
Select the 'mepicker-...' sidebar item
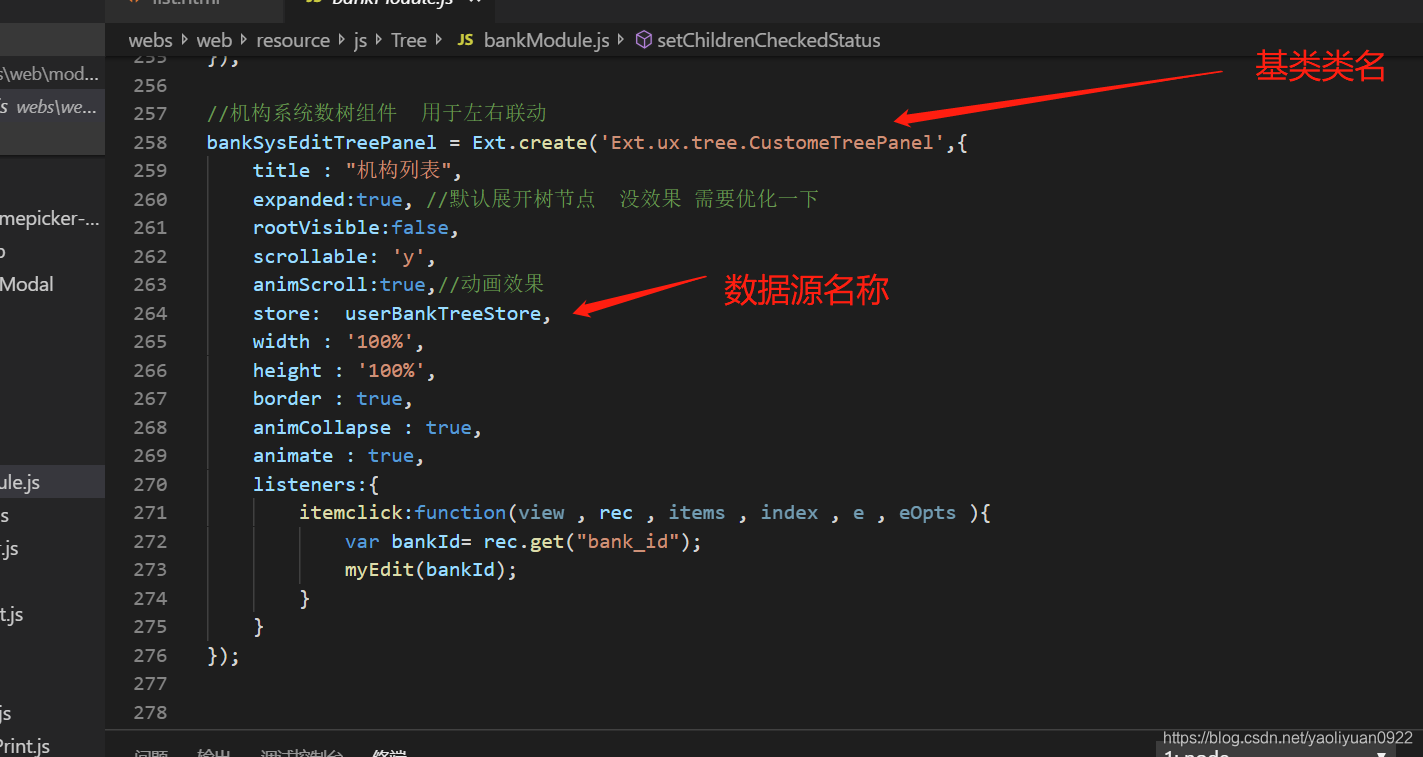coord(52,219)
